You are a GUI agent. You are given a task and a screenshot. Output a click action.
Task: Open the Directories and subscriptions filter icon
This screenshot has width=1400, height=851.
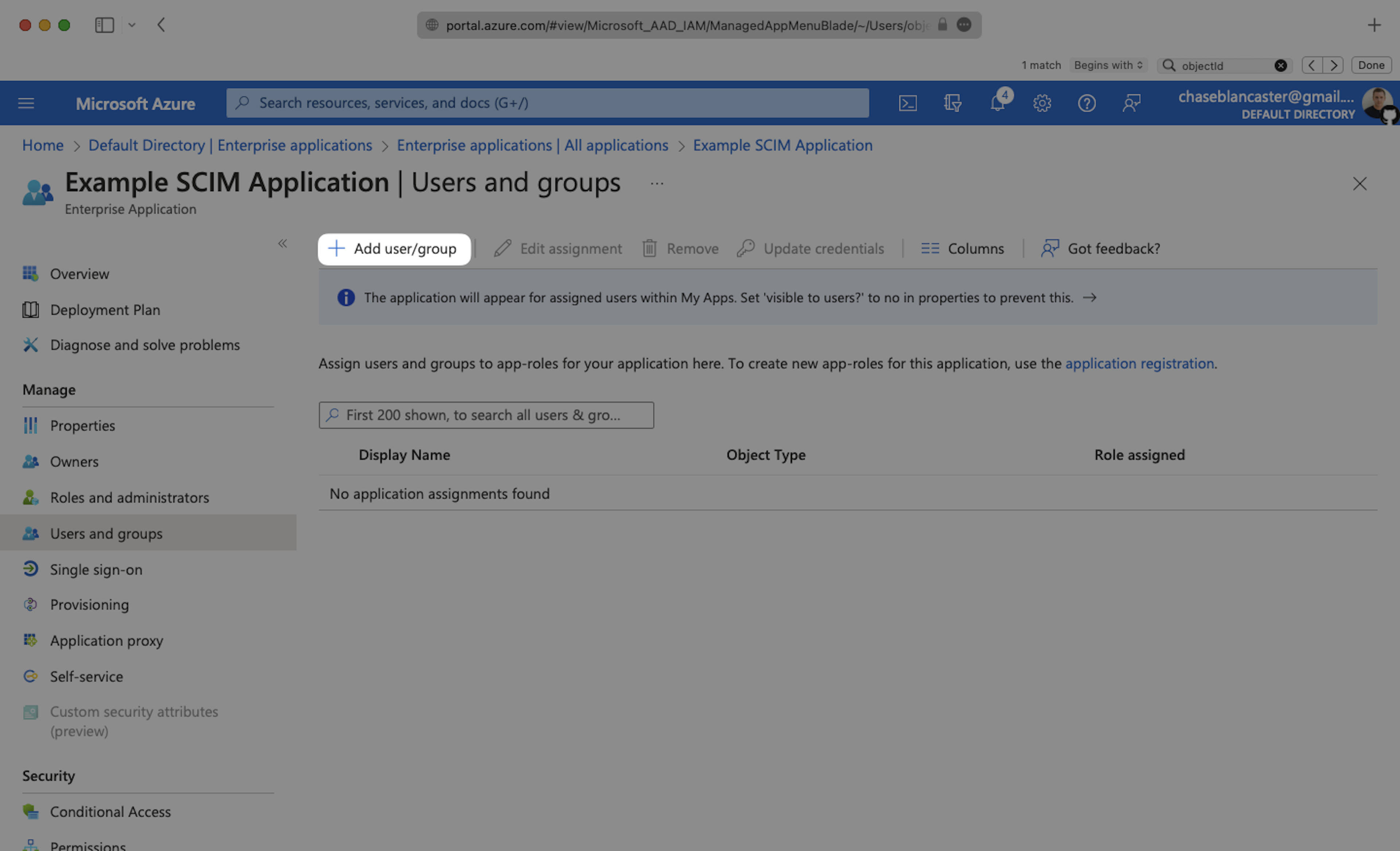[952, 103]
